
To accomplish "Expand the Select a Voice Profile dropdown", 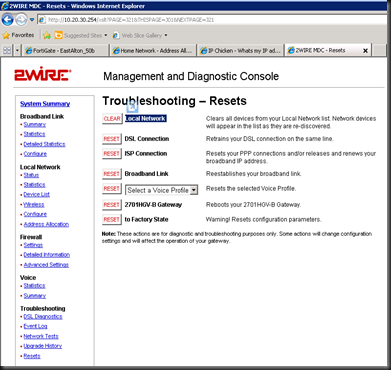I will 162,190.
